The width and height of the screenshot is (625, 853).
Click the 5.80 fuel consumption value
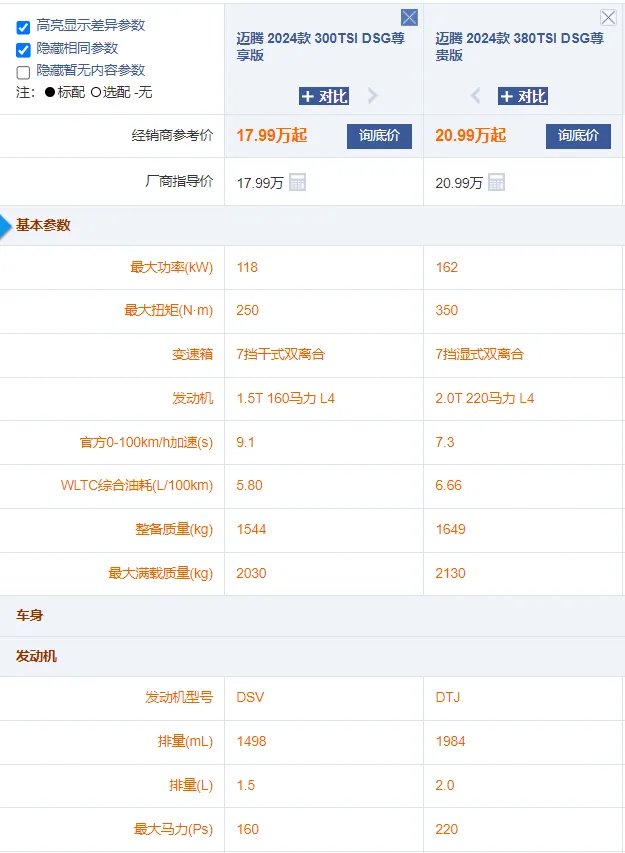point(249,485)
